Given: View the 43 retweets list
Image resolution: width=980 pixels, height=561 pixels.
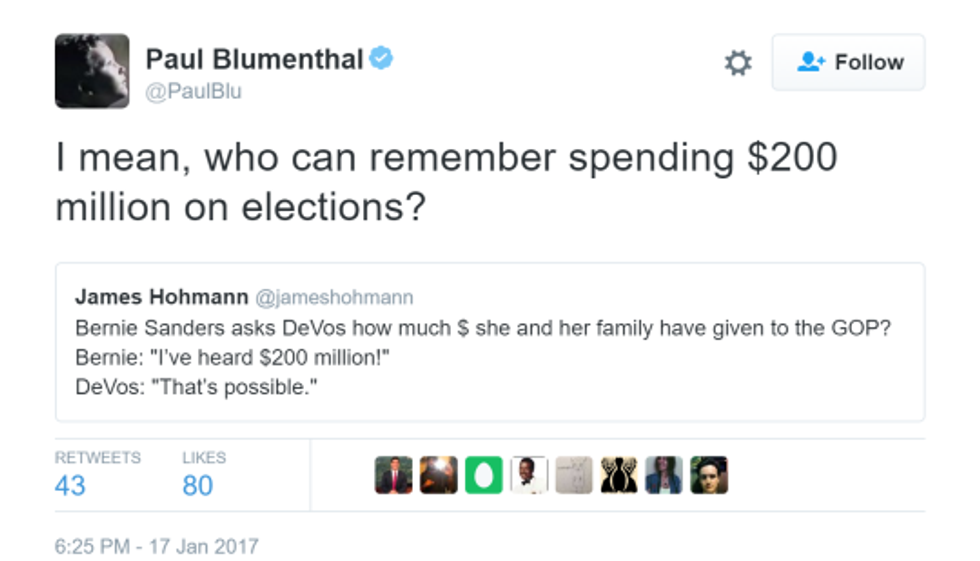Looking at the screenshot, I should 70,485.
